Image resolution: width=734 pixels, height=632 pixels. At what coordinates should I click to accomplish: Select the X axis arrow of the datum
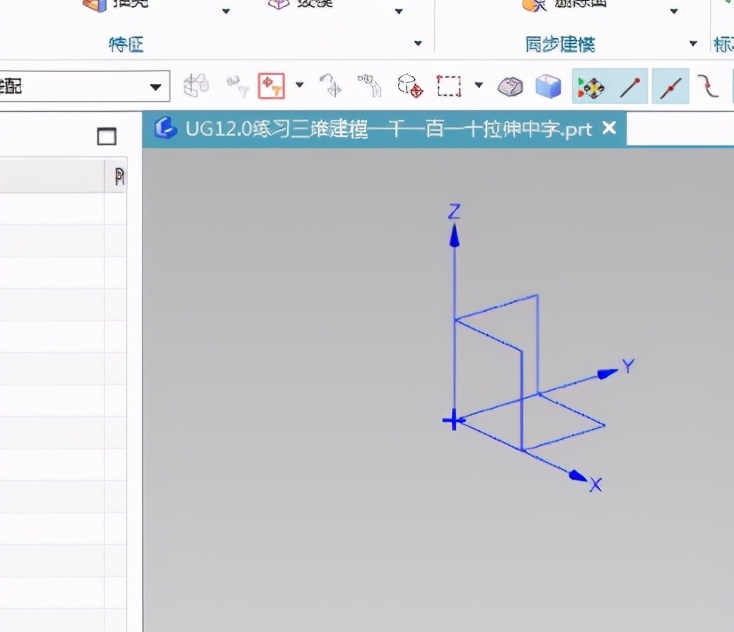coord(578,476)
